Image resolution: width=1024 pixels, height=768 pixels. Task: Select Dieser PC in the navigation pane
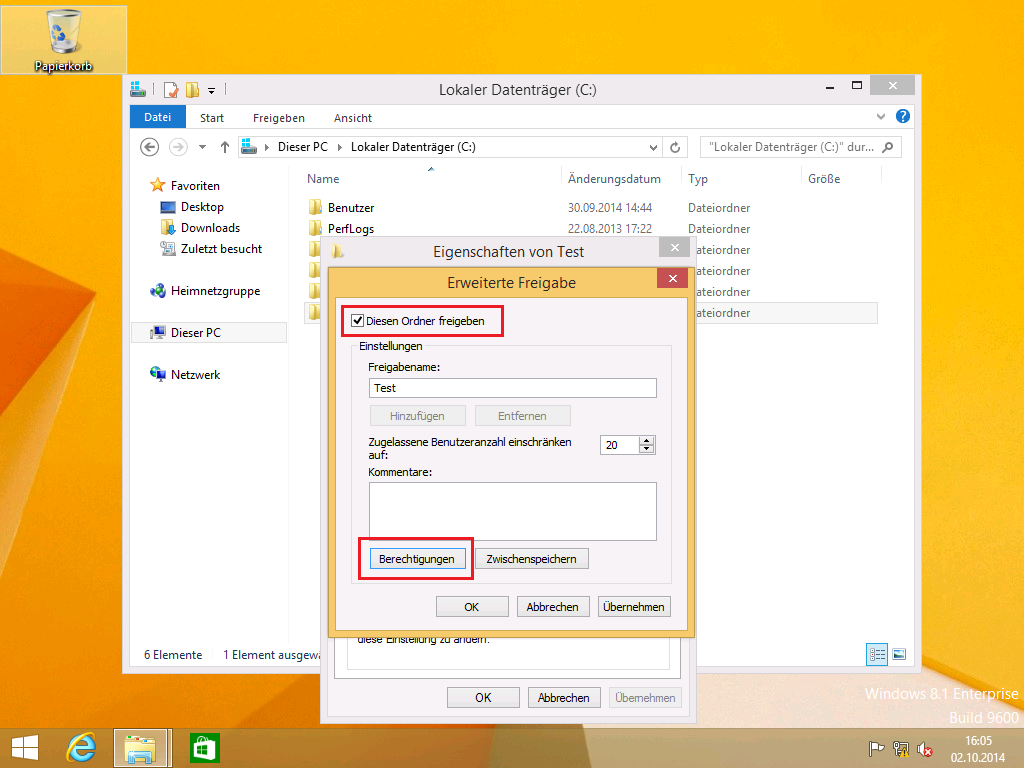[209, 332]
